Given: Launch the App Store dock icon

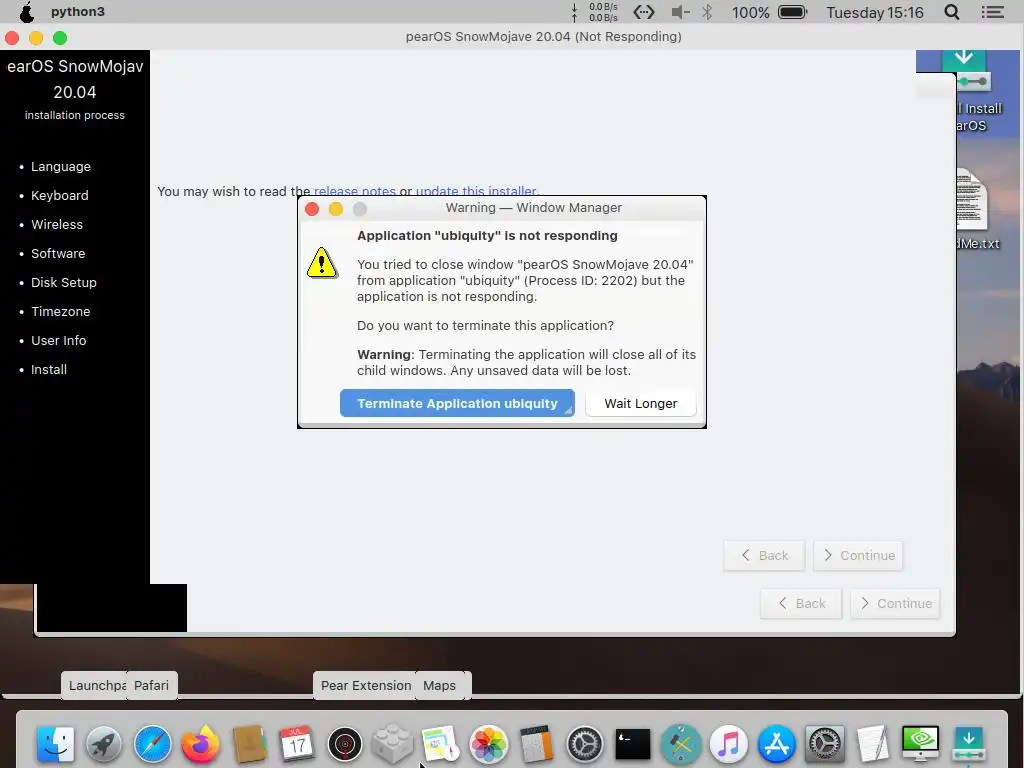Looking at the screenshot, I should pyautogui.click(x=776, y=743).
